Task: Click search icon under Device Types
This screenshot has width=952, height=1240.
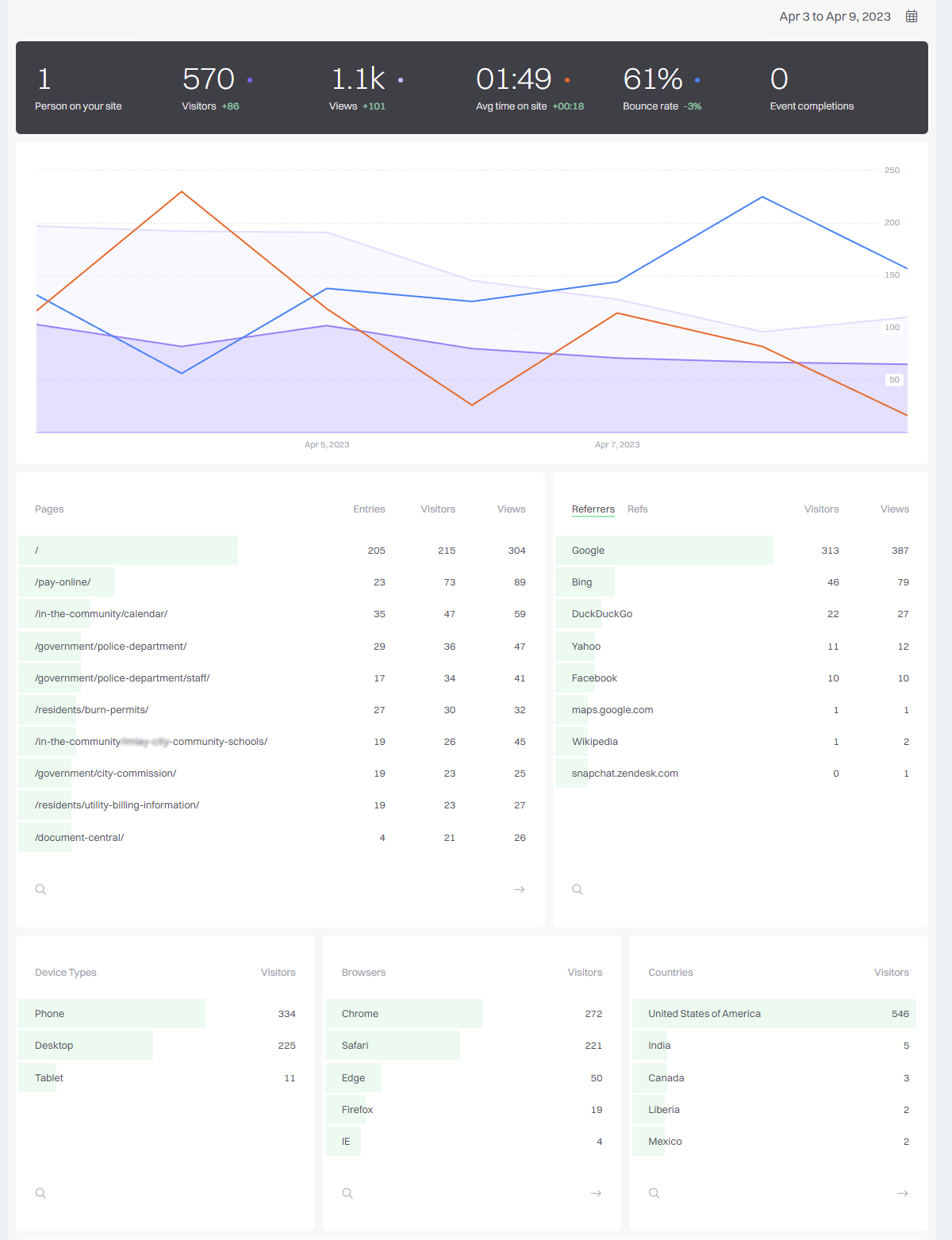Action: coord(41,1193)
